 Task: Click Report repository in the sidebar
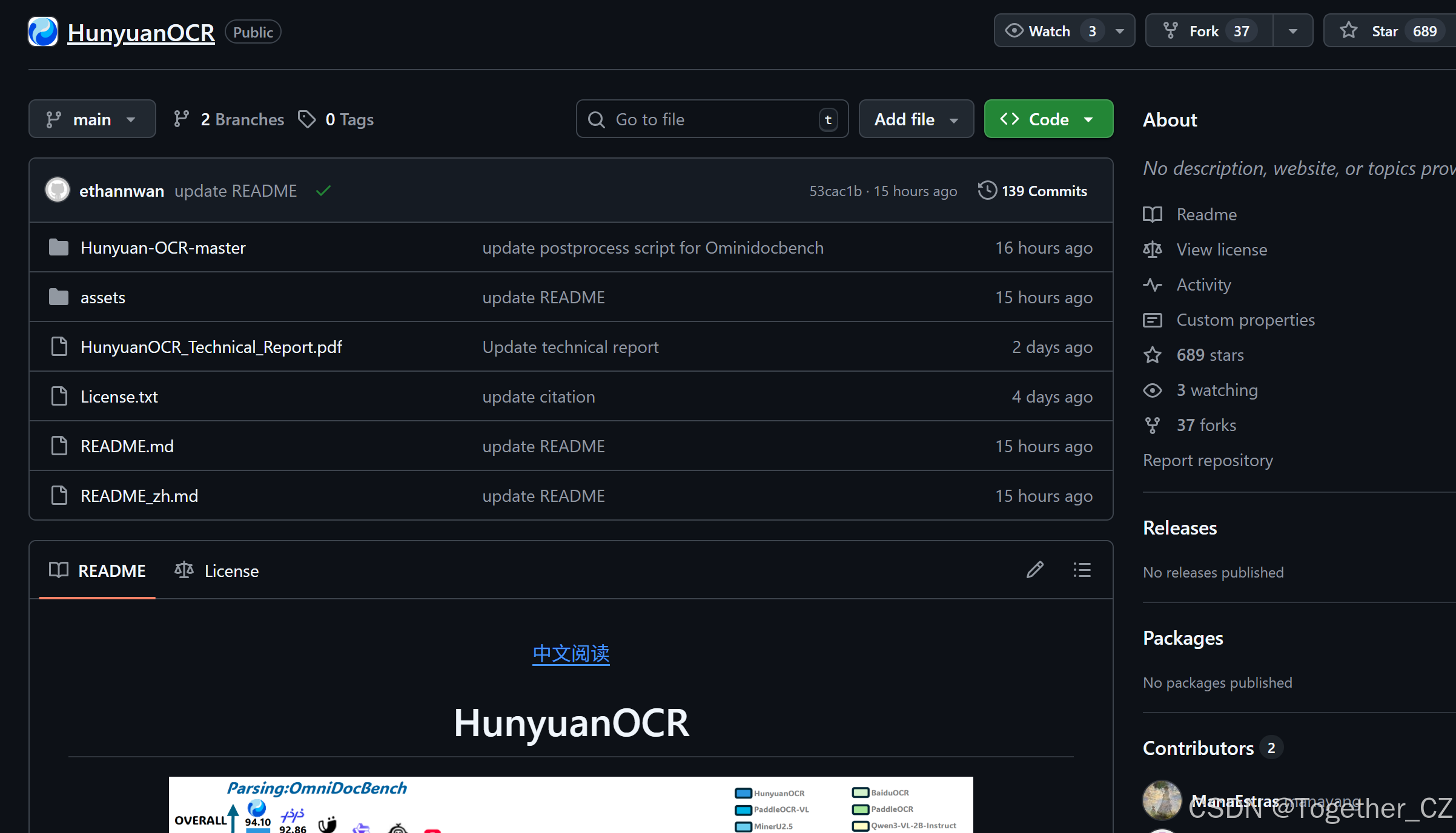1208,460
